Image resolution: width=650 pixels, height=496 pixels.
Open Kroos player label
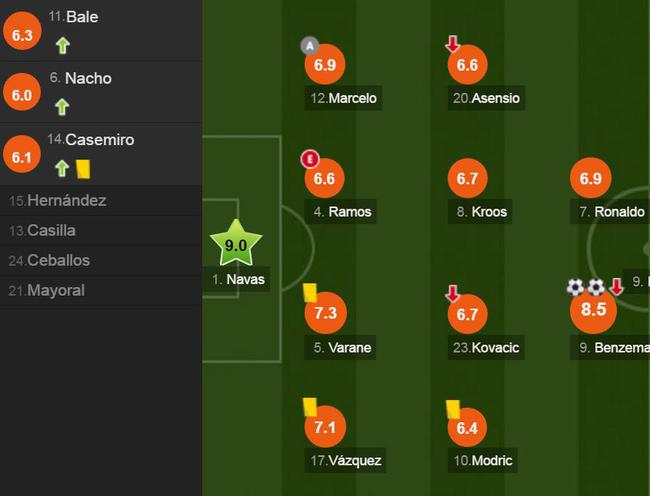pyautogui.click(x=480, y=212)
